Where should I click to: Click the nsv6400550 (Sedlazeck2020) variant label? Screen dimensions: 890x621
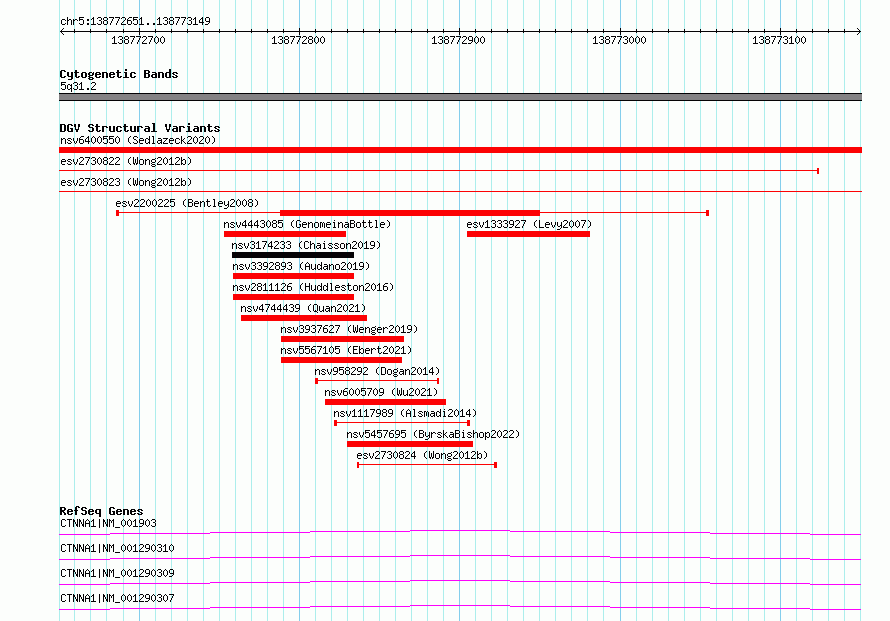point(138,140)
